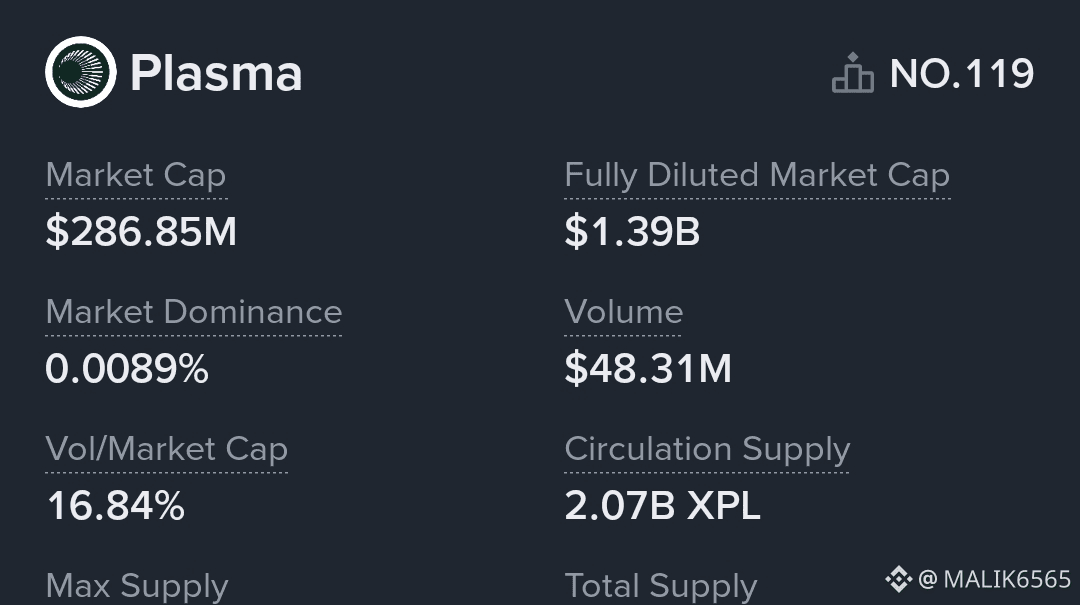
Task: Select the 2.07B XPL supply value
Action: point(662,506)
